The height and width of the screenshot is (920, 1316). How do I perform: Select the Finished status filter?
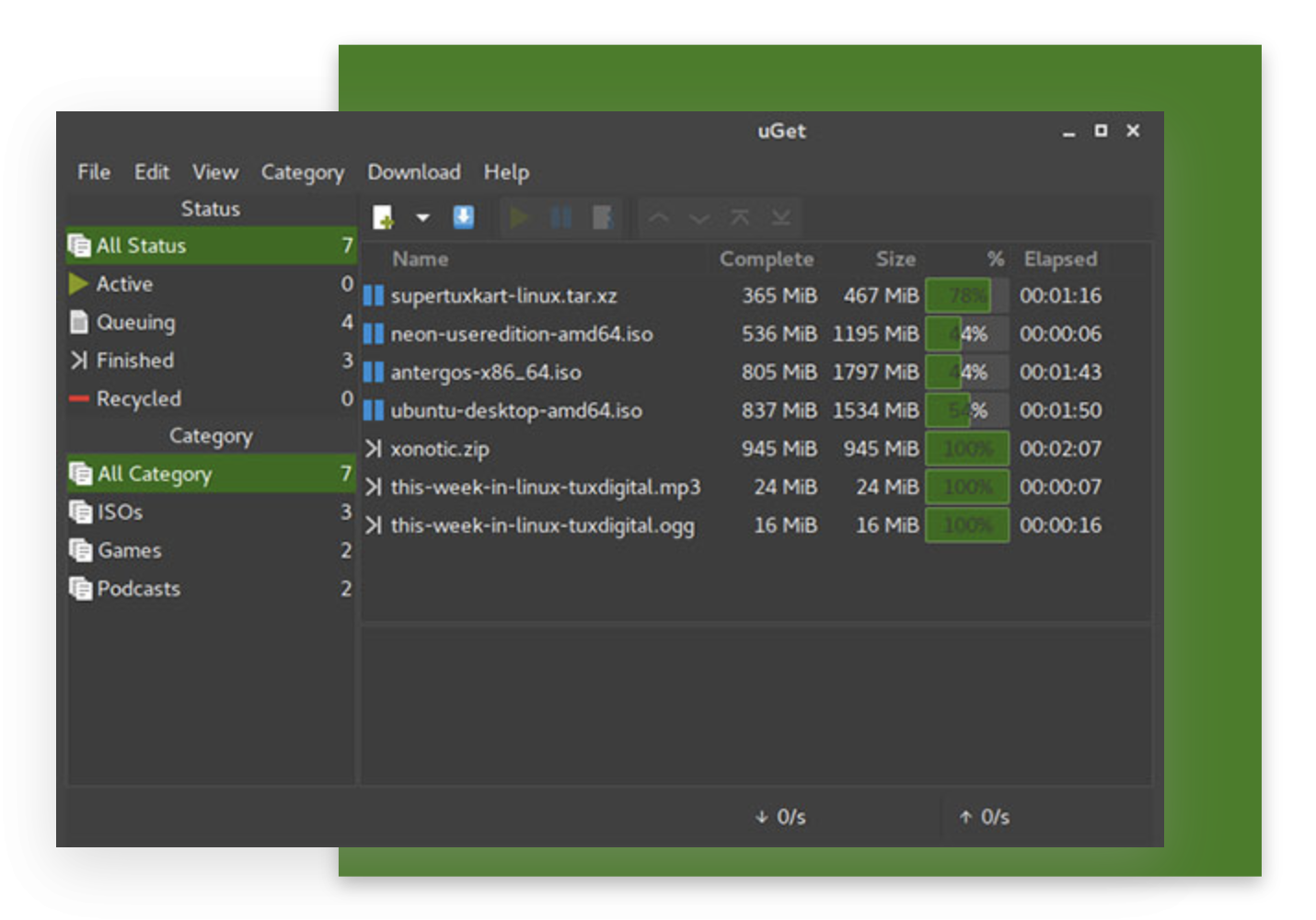pos(212,361)
